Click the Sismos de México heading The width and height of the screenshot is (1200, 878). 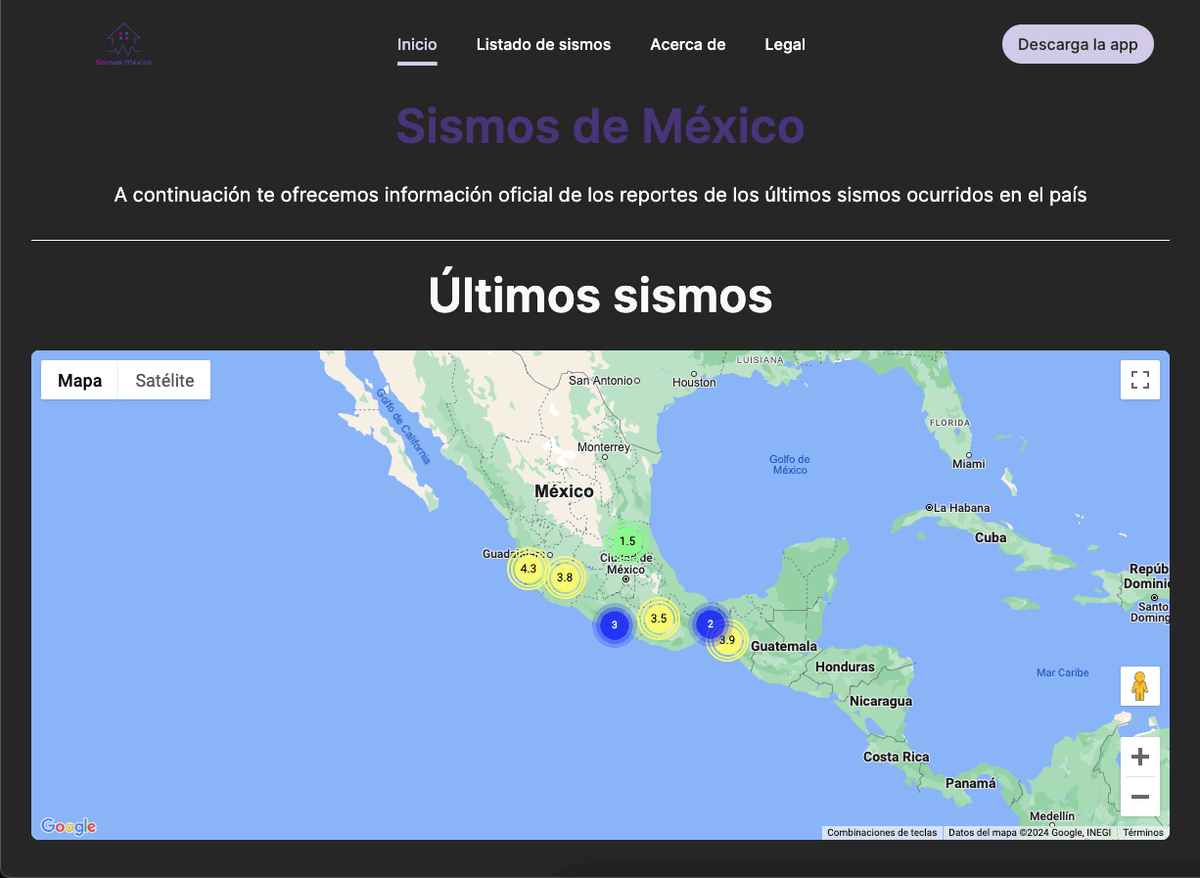[x=600, y=126]
